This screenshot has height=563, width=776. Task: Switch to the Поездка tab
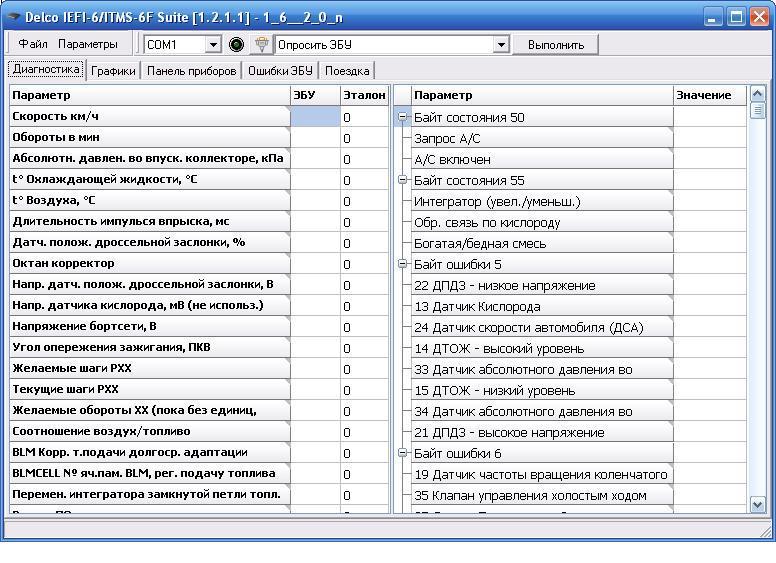coord(347,71)
